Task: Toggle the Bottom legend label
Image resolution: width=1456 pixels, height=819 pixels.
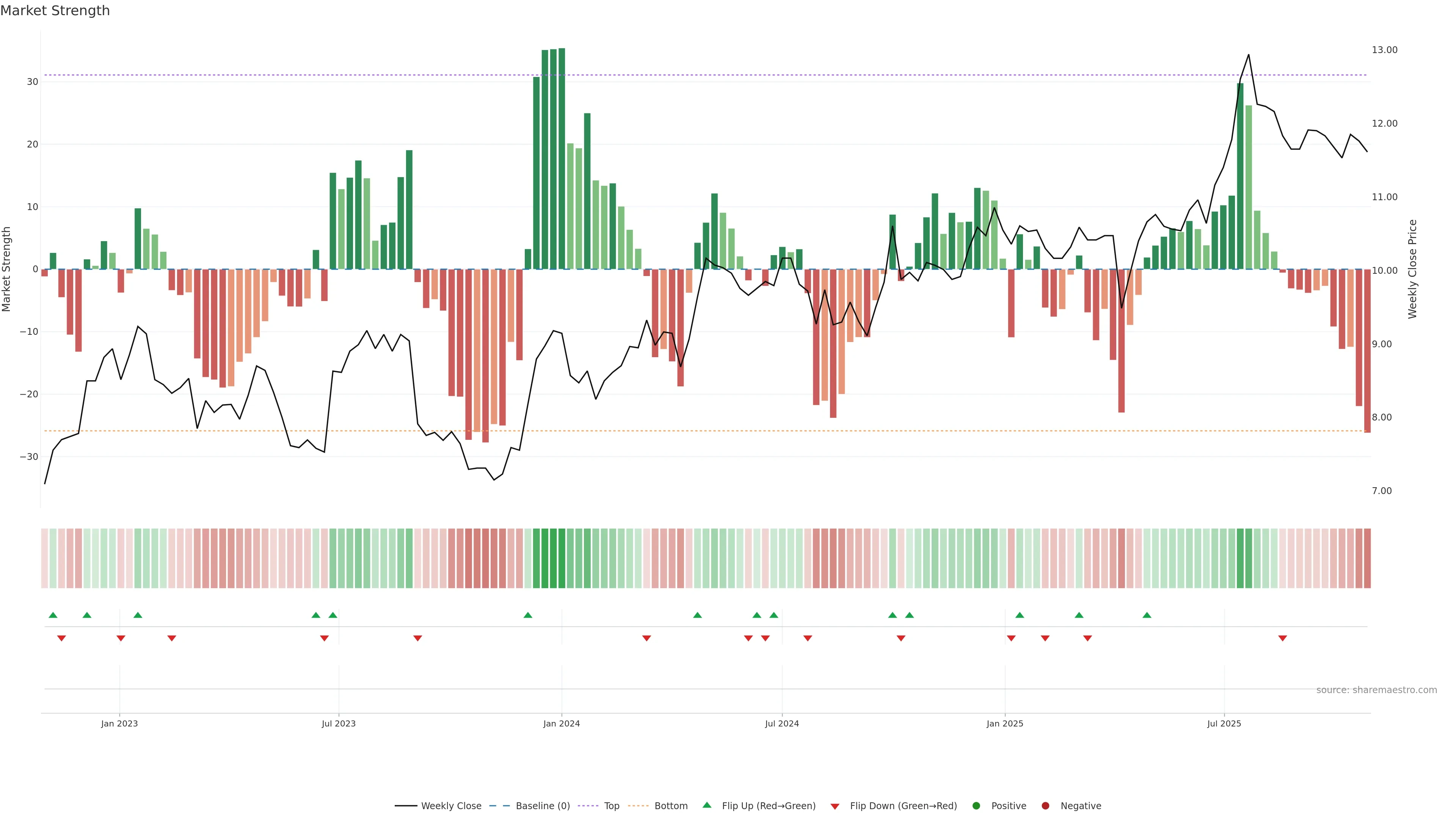Action: [671, 805]
